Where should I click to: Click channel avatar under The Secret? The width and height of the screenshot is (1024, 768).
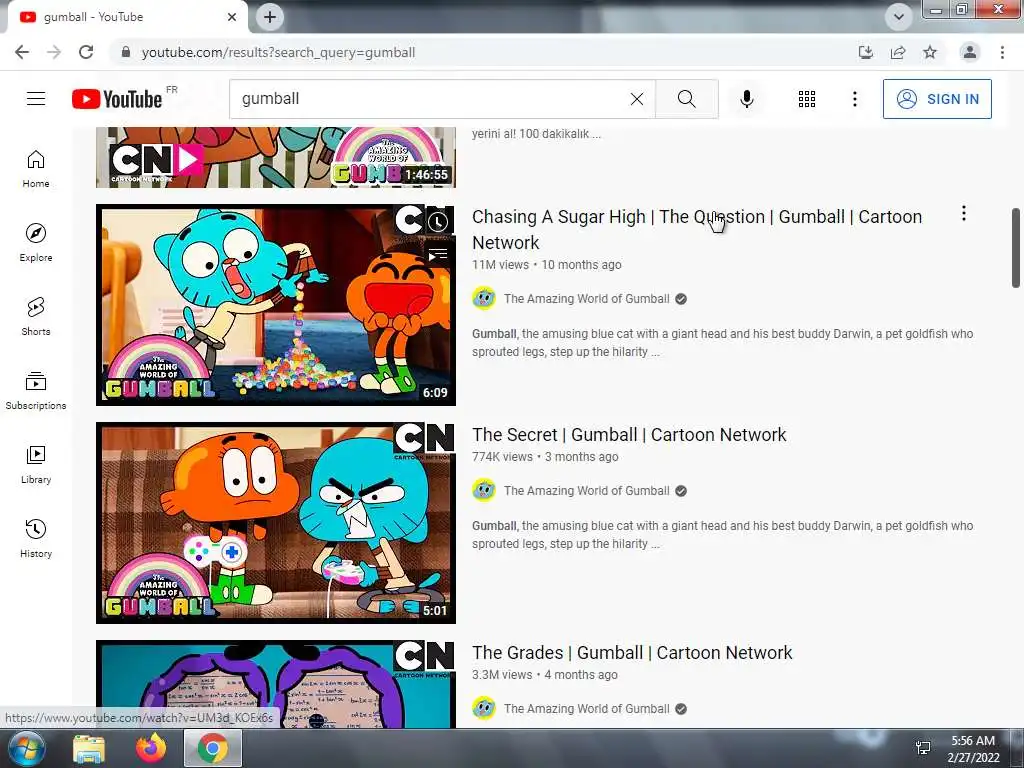click(x=484, y=490)
